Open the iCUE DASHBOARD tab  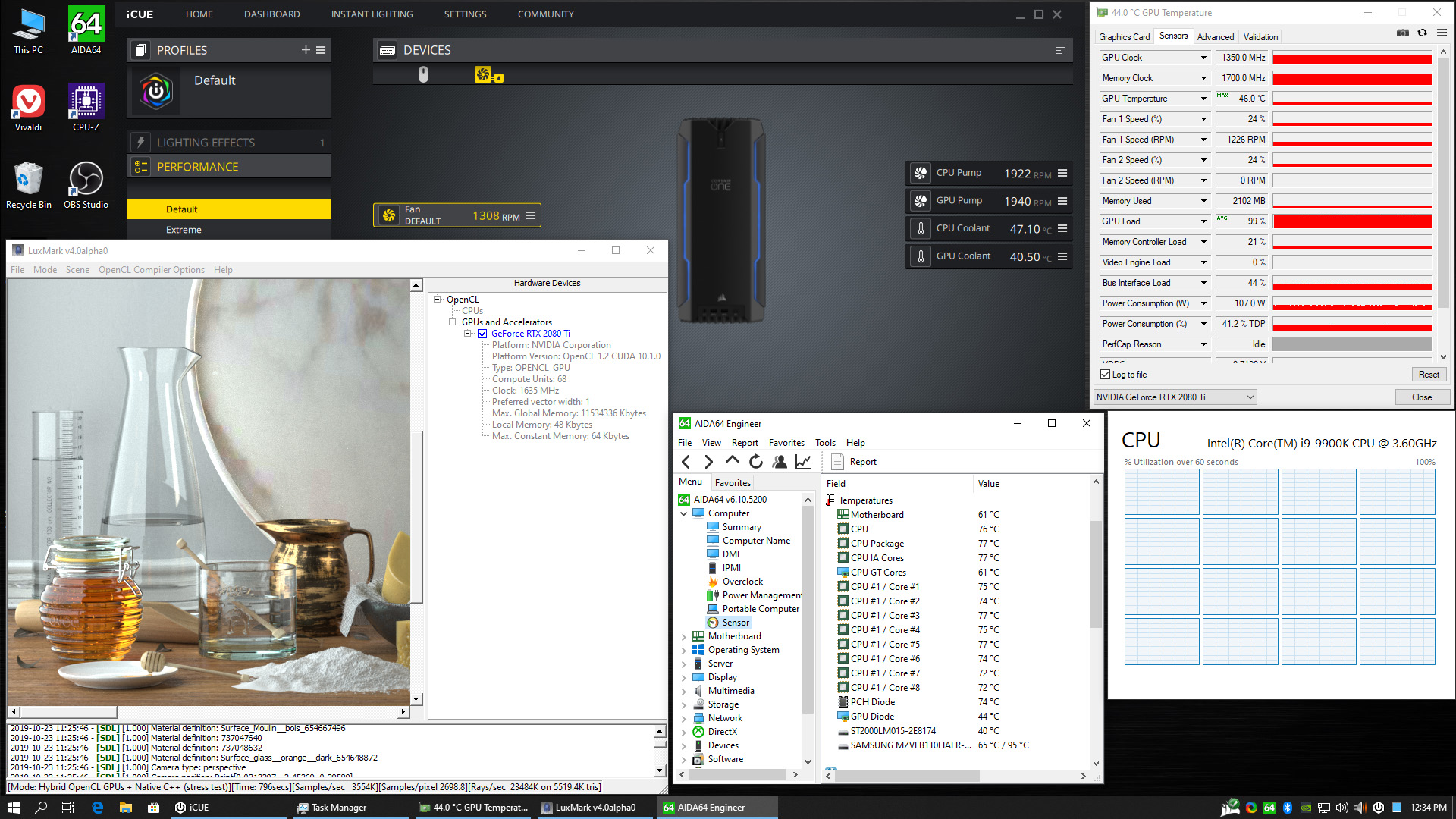click(x=271, y=14)
